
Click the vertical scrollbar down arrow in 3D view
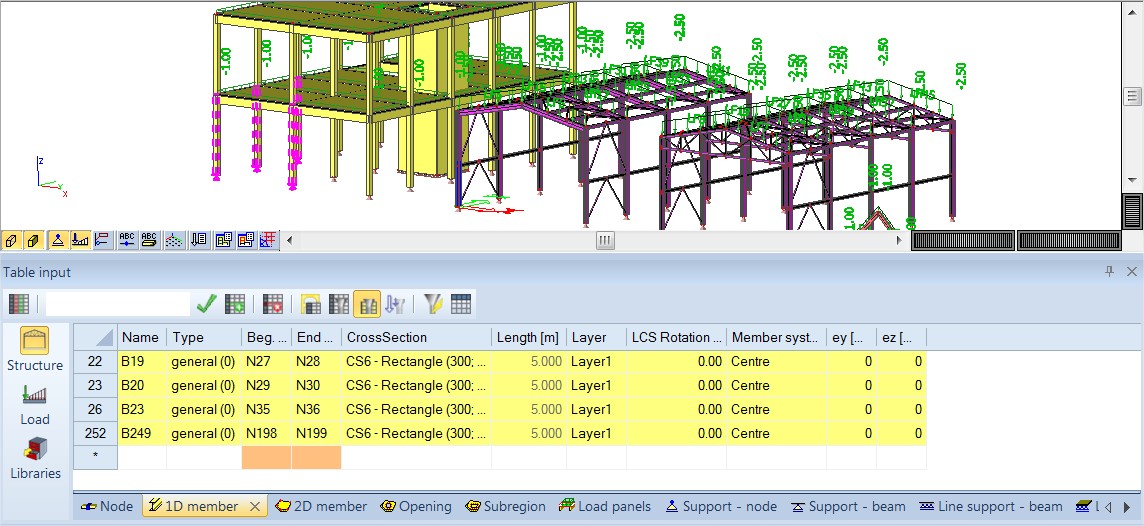(1132, 180)
